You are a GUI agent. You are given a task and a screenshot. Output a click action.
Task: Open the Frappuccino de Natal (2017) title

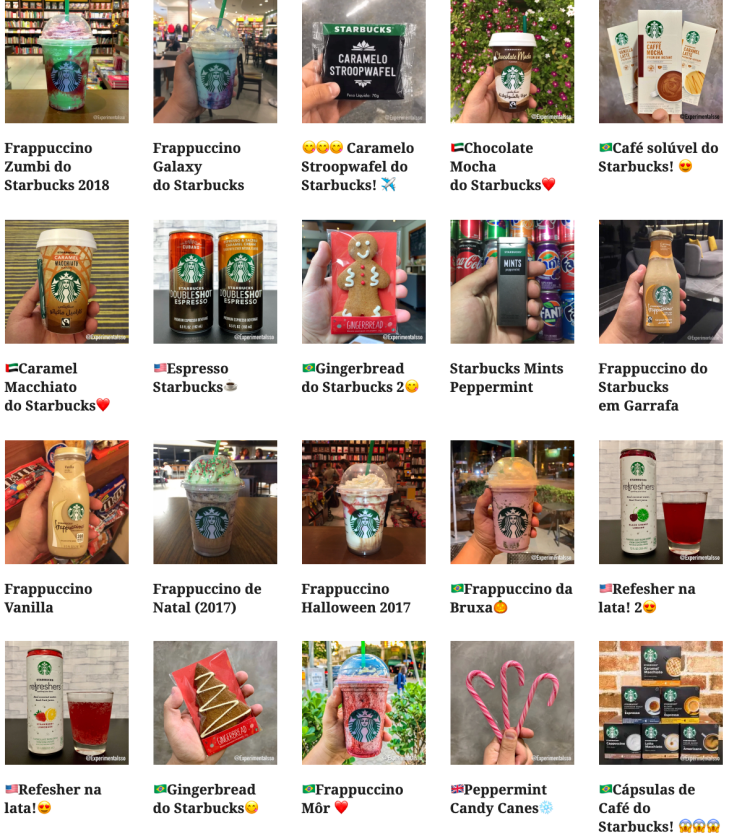coord(207,598)
